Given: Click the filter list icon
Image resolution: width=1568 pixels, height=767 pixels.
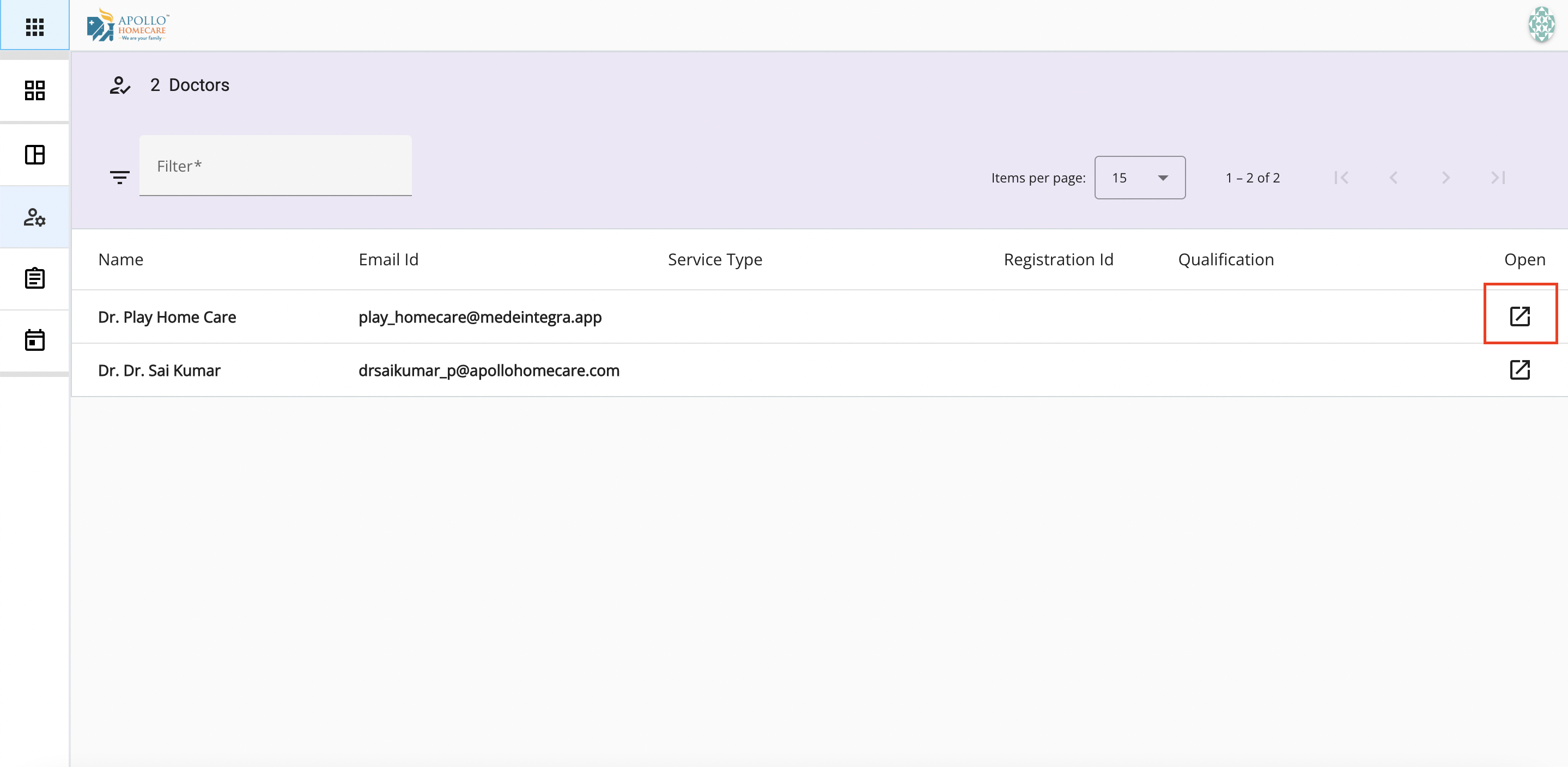Looking at the screenshot, I should pyautogui.click(x=119, y=177).
